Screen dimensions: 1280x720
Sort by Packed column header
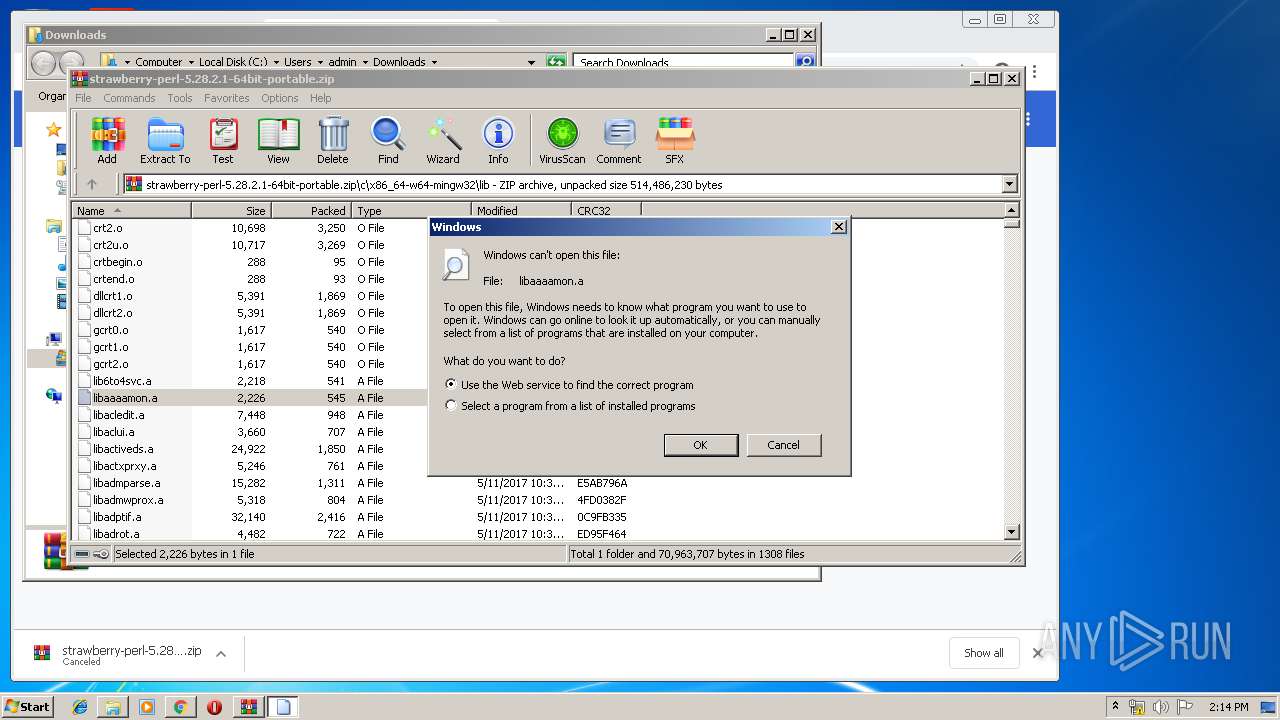(312, 210)
